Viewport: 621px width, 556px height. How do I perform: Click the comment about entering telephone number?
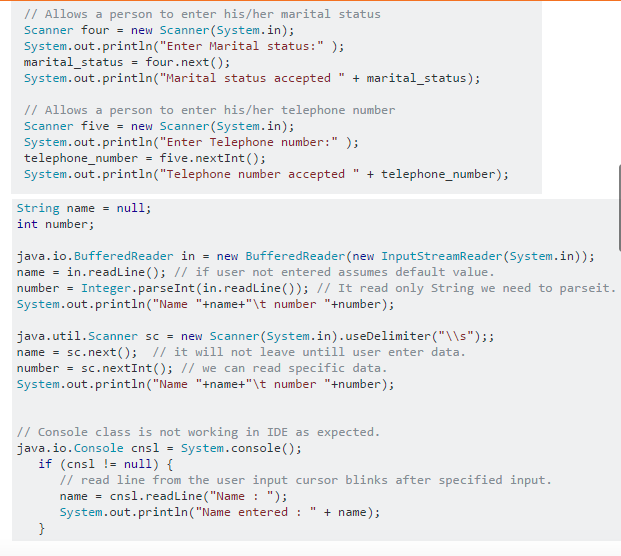(x=210, y=110)
